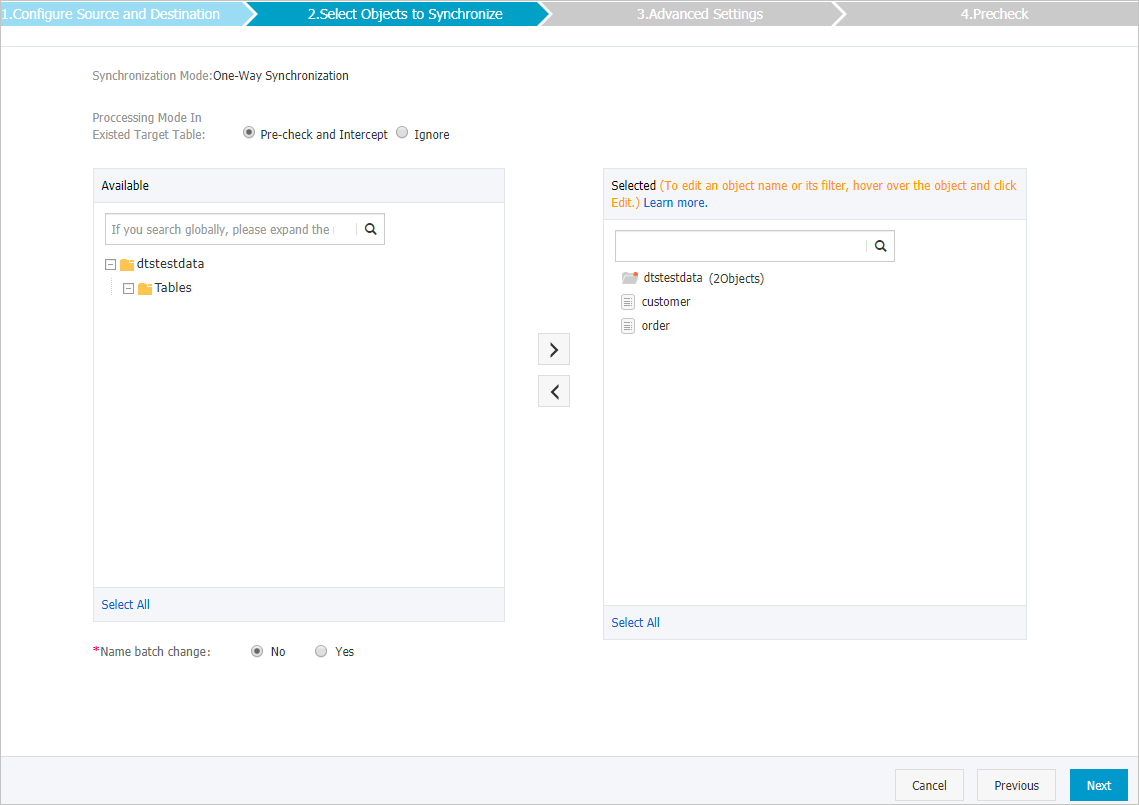
Task: Select Tables in the Available tree
Action: (x=173, y=288)
